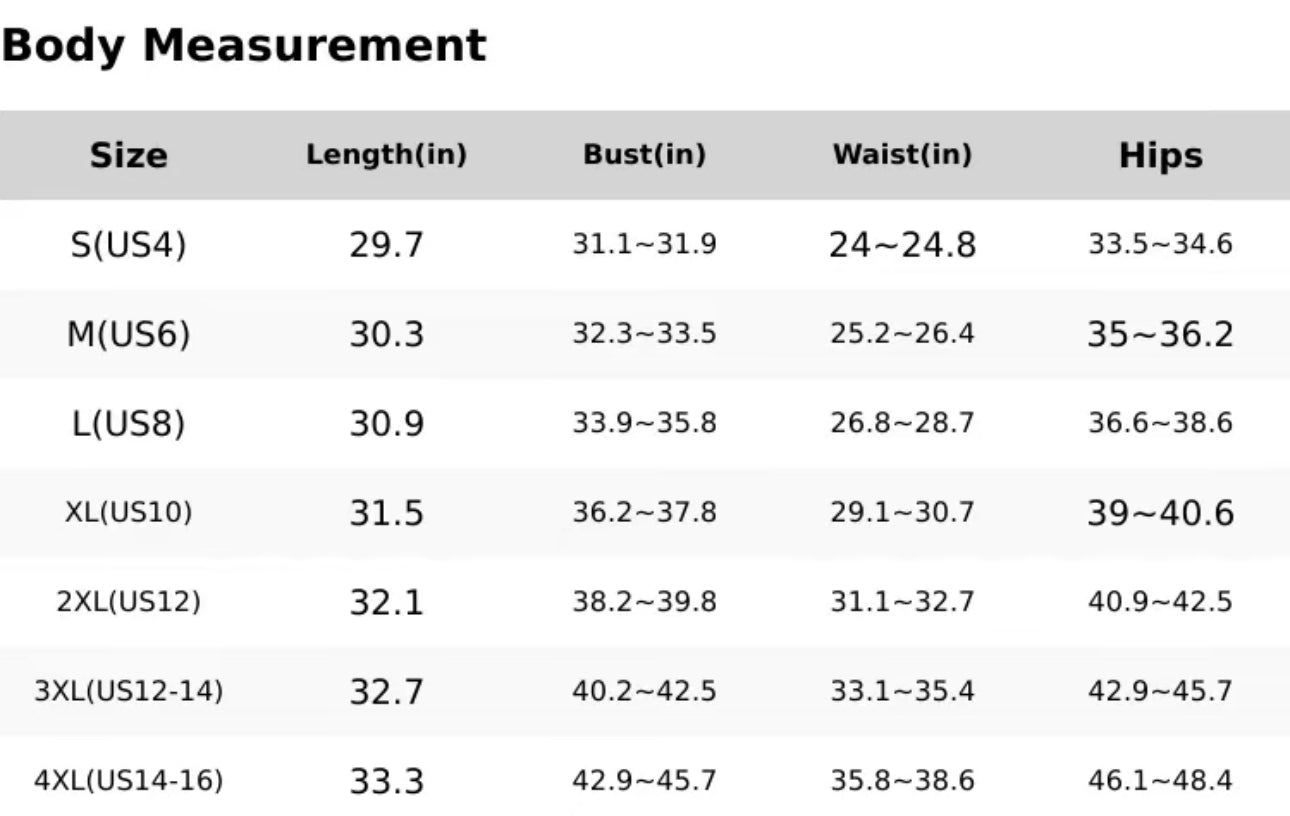Click the 3XL(US12-14) size label
This screenshot has height=816, width=1290.
tap(129, 691)
